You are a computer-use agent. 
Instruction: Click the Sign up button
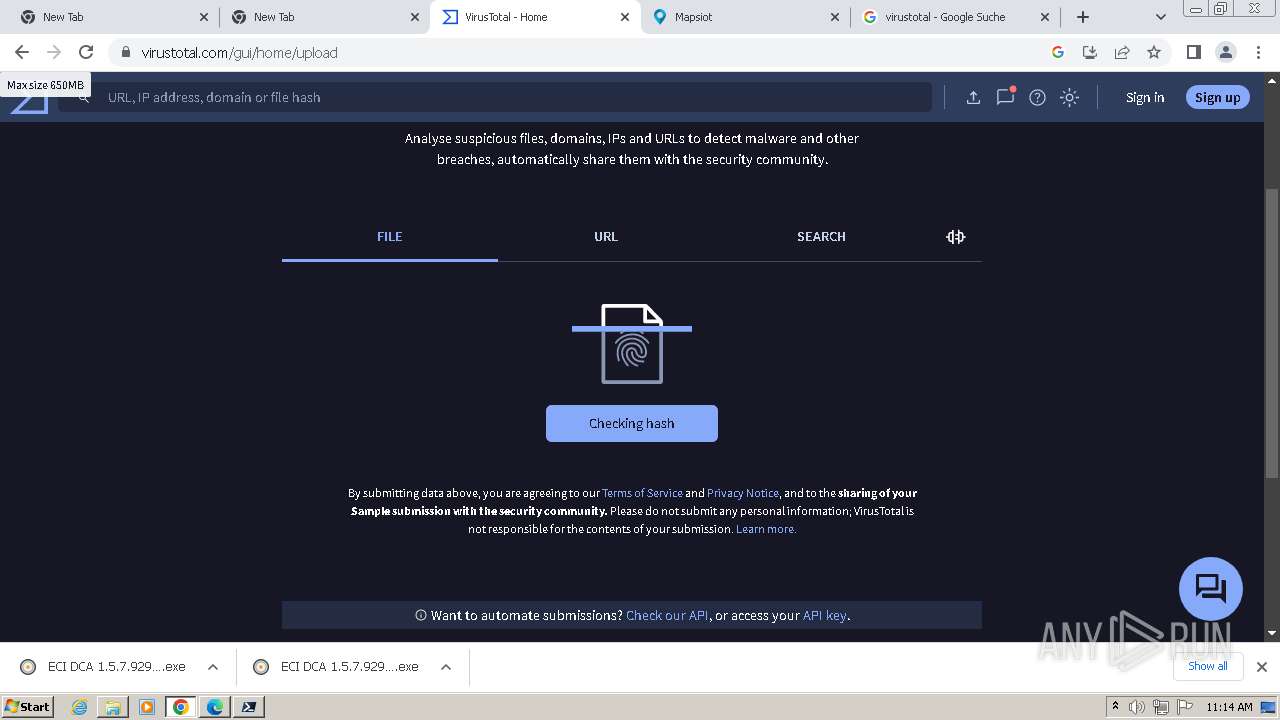[1217, 97]
